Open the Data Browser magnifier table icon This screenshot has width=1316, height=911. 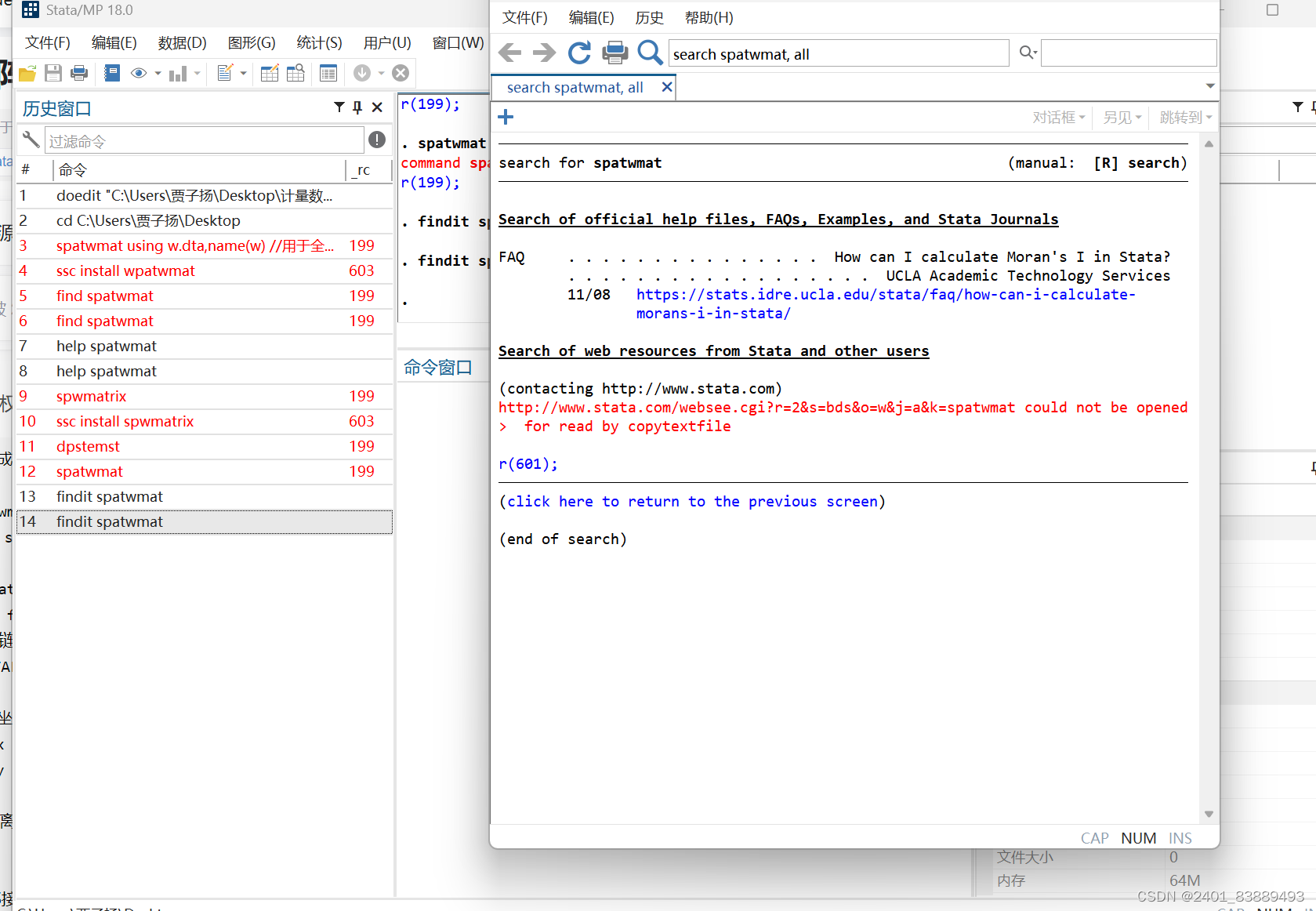[x=295, y=74]
